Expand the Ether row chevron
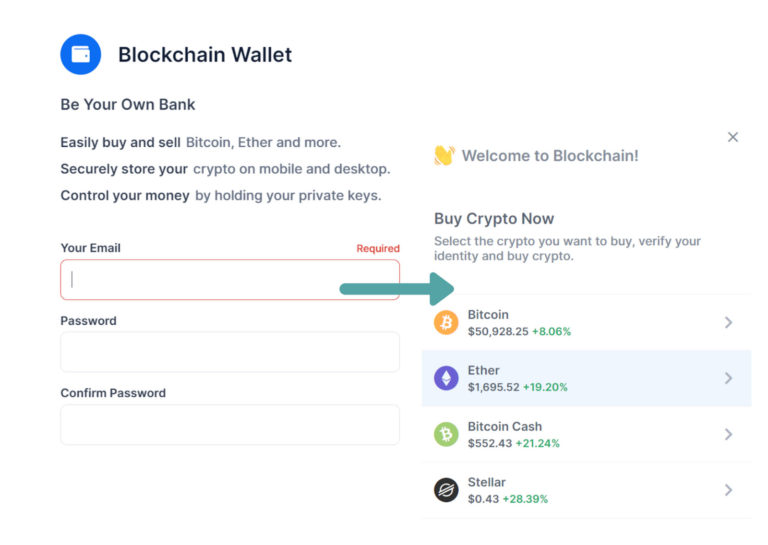This screenshot has height=545, width=768. [728, 378]
